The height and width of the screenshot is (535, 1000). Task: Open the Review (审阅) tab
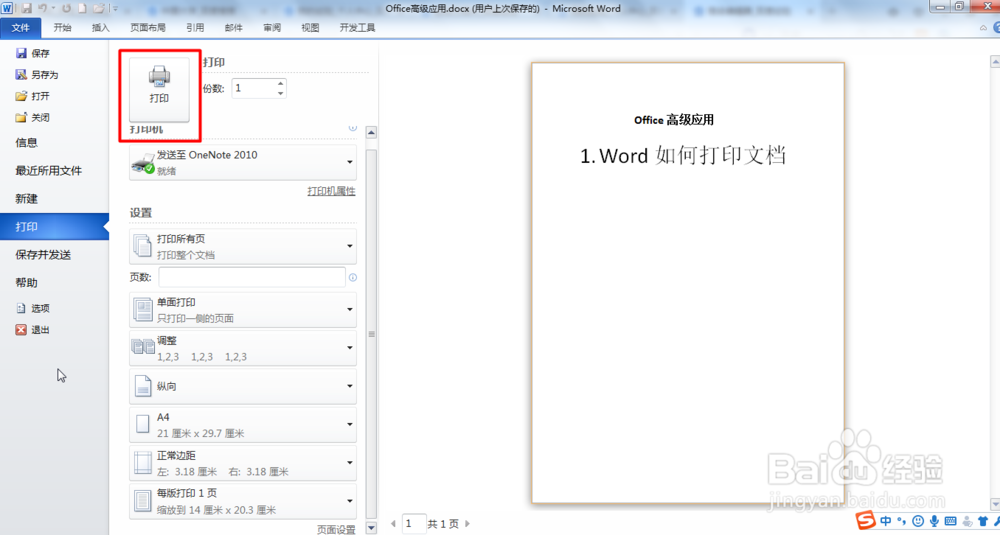click(272, 27)
